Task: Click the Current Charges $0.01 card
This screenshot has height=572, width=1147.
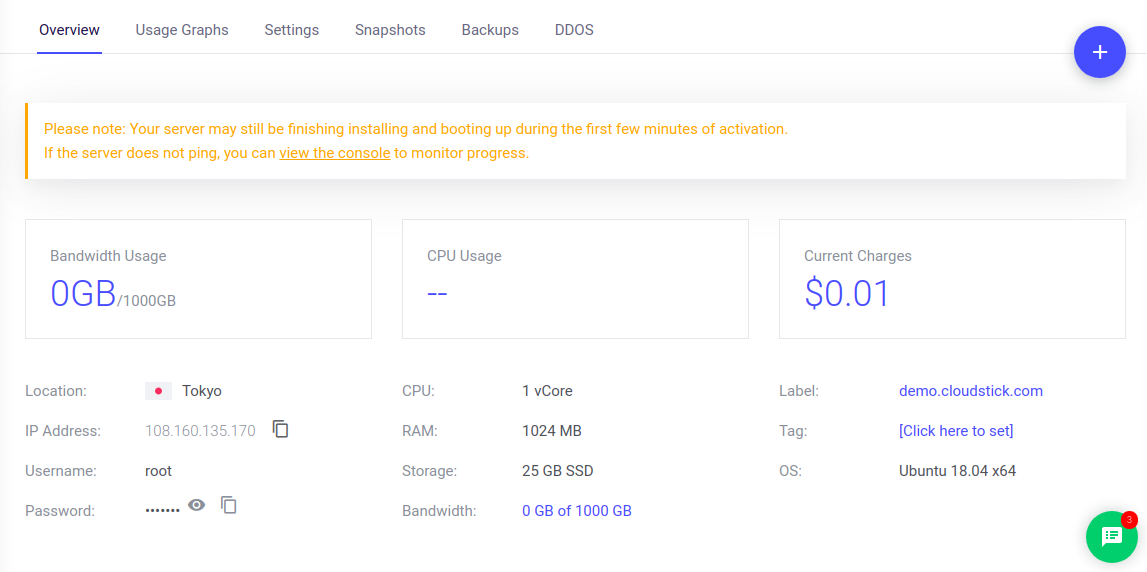Action: point(951,279)
